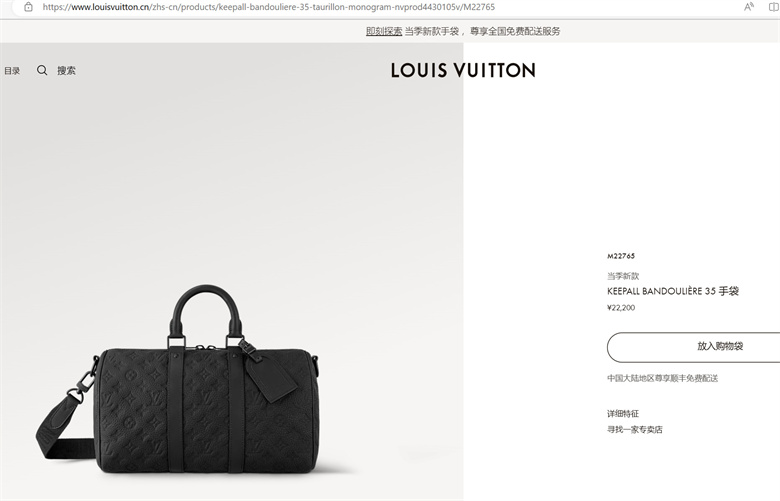
Task: Select the KEEPALL BANDOULIÈRE 35 手袋 product title
Action: click(x=673, y=291)
